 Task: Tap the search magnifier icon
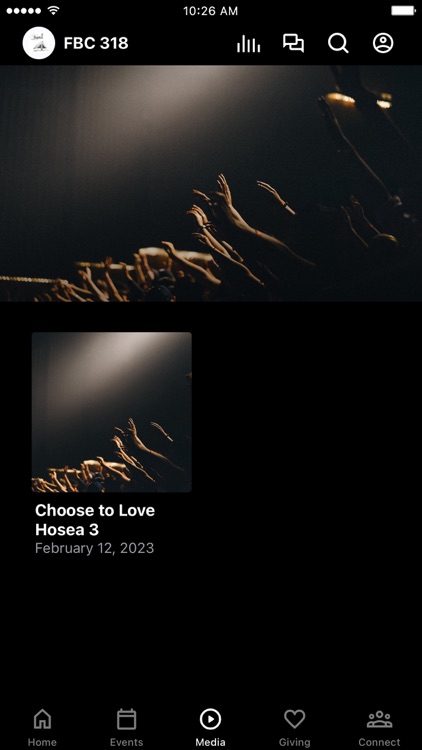point(338,43)
